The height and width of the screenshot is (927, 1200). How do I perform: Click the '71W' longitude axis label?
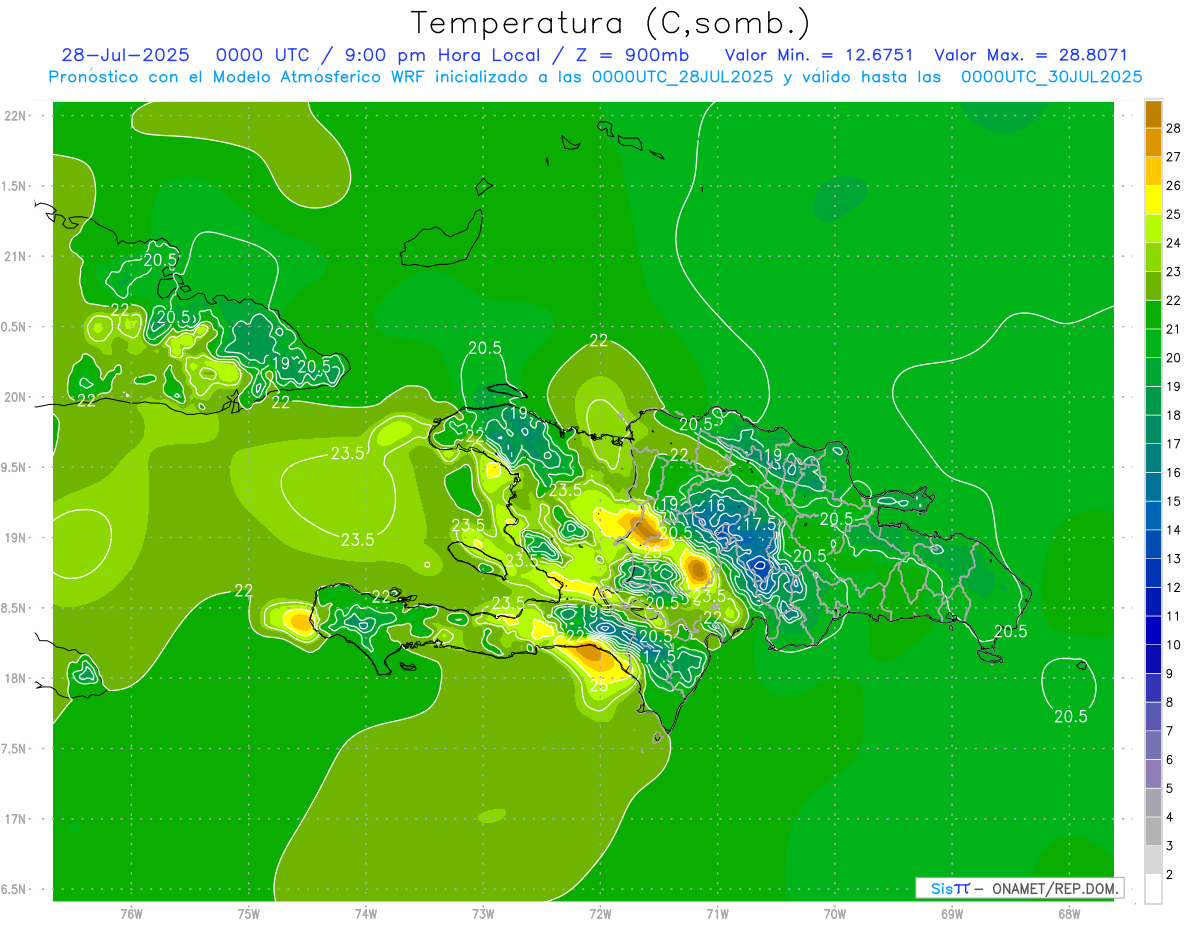pos(717,914)
